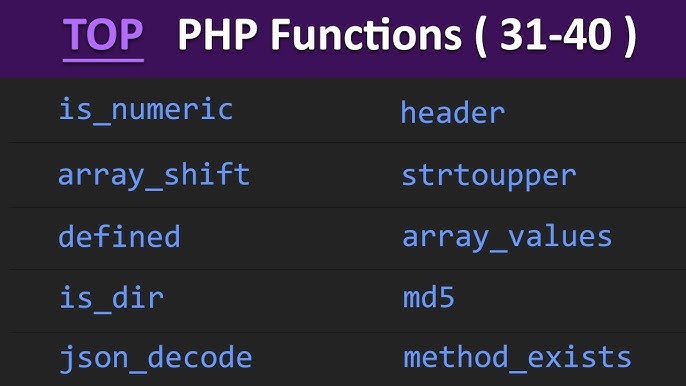Open the md5 function entry
Viewport: 686px width, 386px height.
428,298
